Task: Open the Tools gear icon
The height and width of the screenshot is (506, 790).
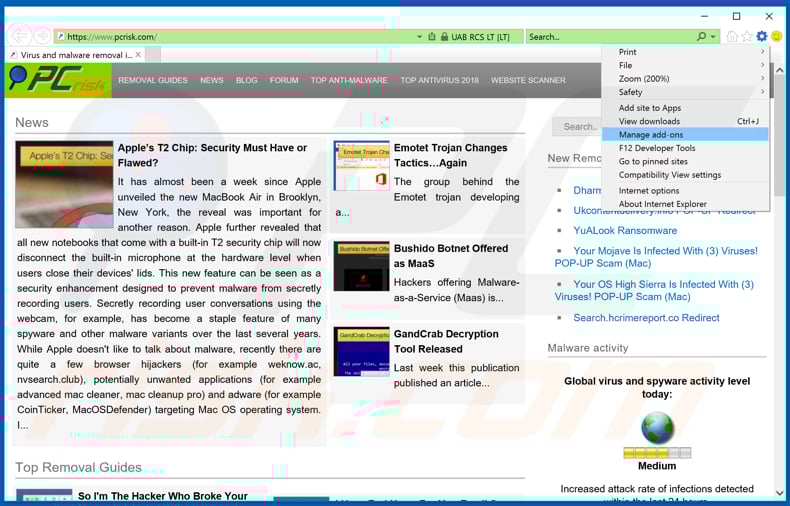Action: click(x=761, y=36)
